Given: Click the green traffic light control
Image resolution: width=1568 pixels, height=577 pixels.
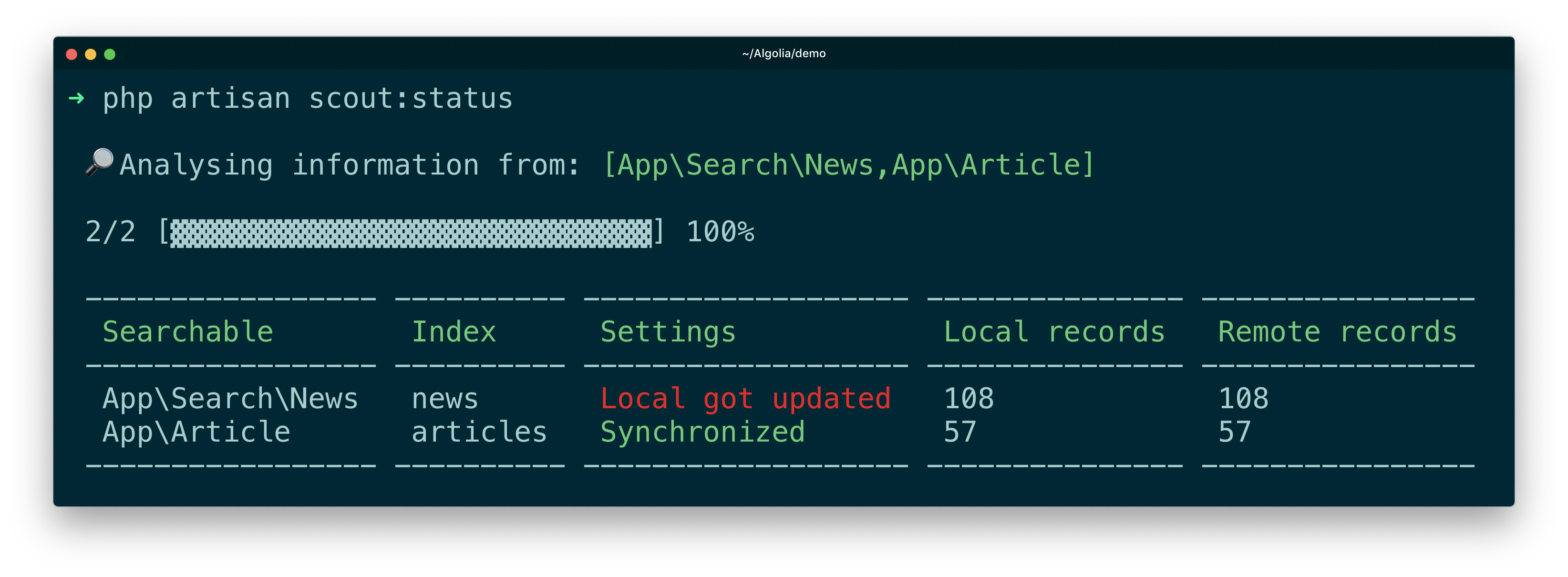Looking at the screenshot, I should (110, 54).
